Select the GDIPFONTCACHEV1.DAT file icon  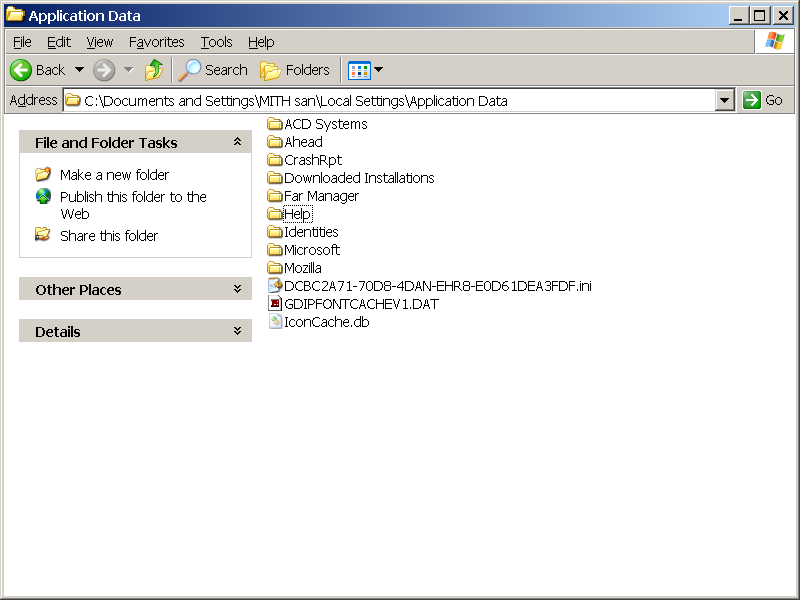(275, 304)
